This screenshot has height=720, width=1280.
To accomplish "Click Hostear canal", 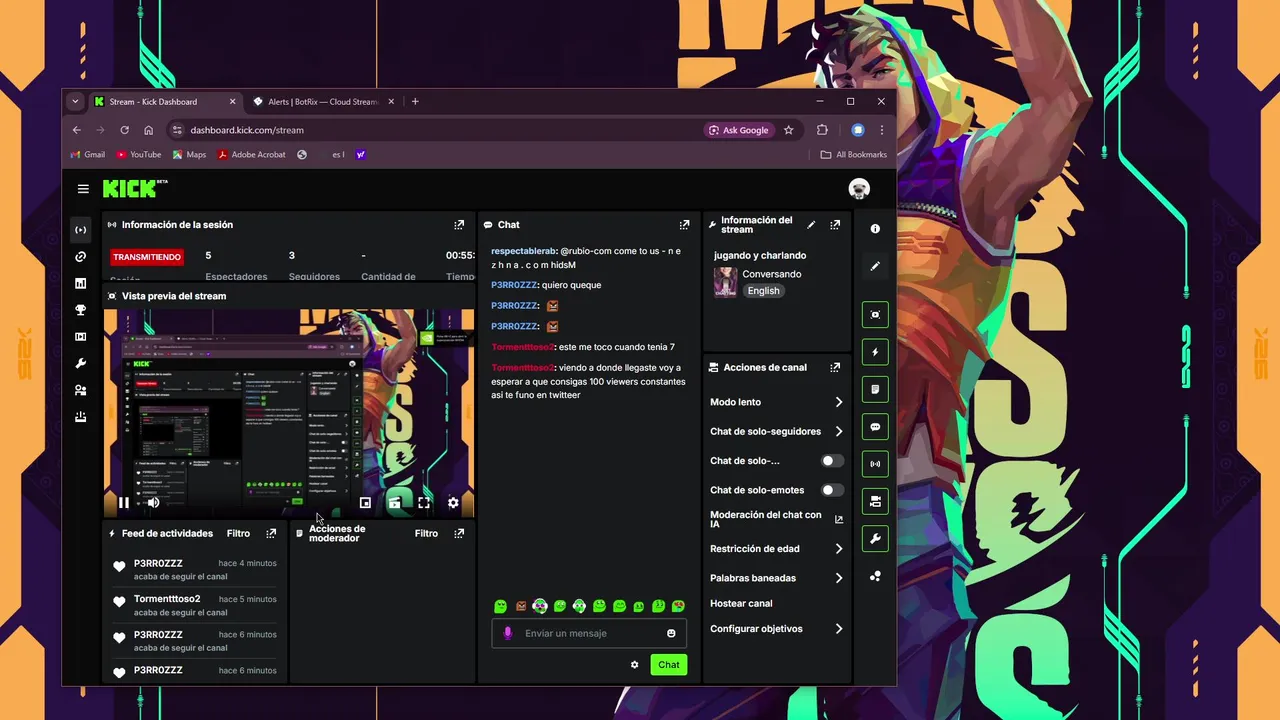I will pyautogui.click(x=741, y=604).
